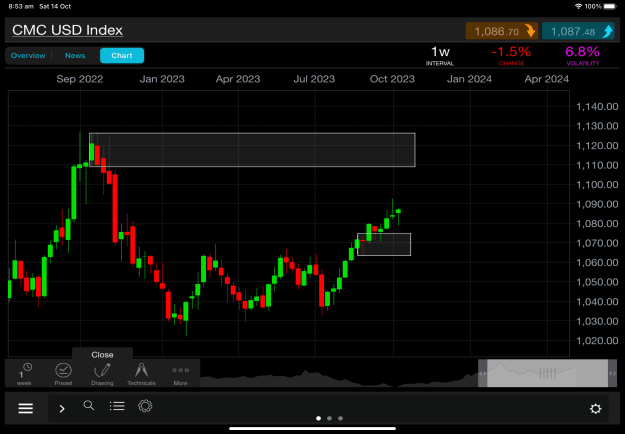
Task: Open the 1 week interval selector
Action: click(x=24, y=374)
